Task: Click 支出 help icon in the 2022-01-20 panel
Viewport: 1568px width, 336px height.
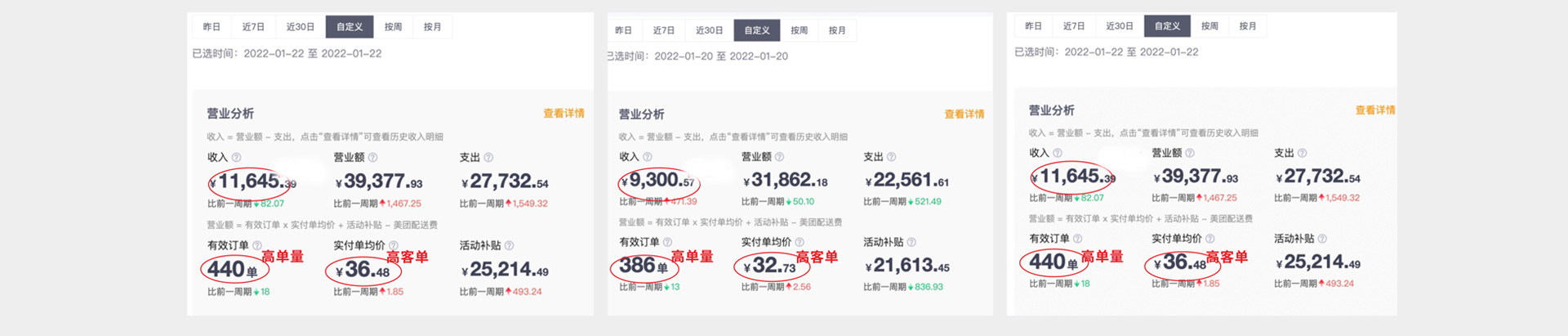Action: [891, 156]
